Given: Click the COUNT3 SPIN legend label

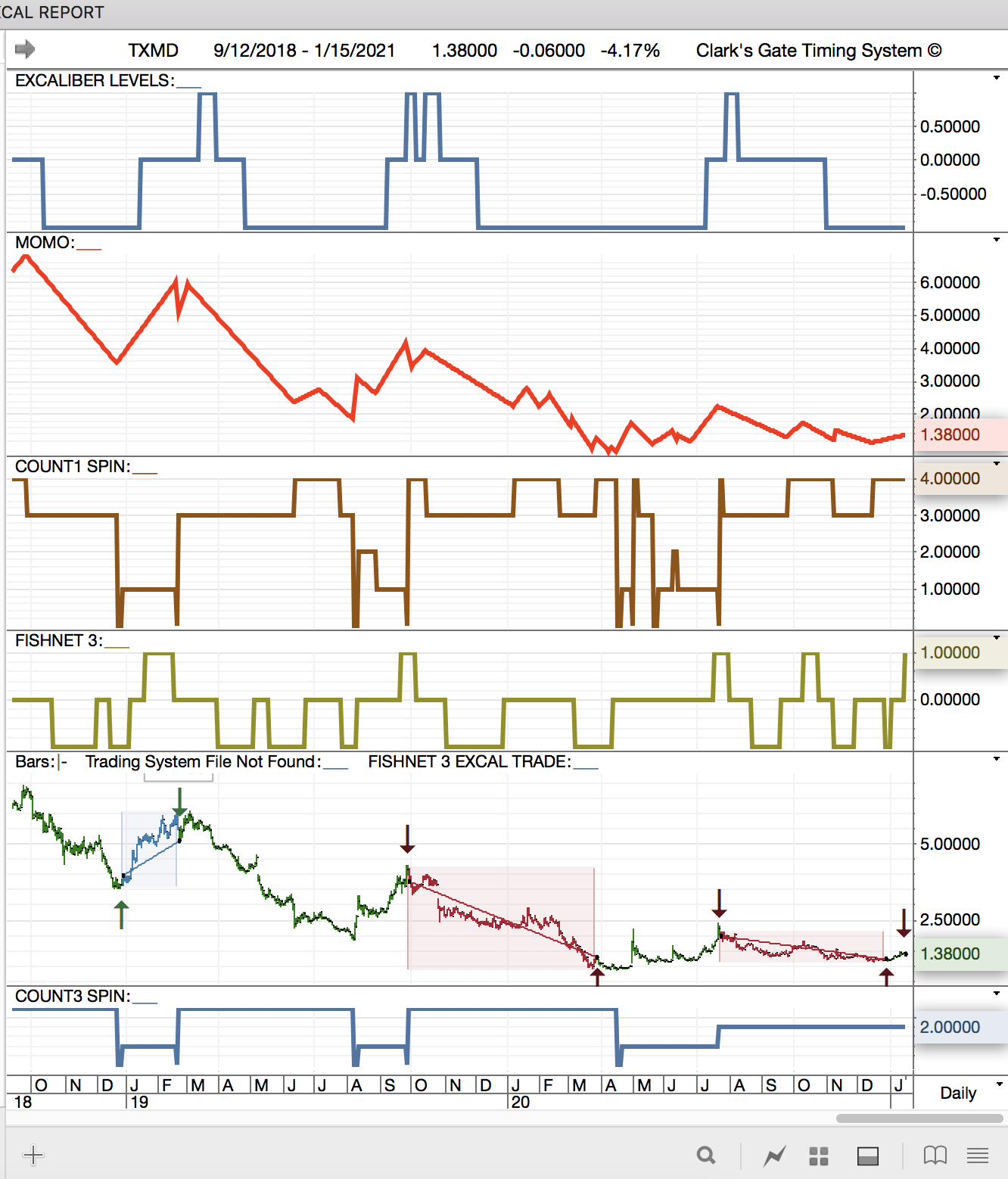Looking at the screenshot, I should pos(73,996).
